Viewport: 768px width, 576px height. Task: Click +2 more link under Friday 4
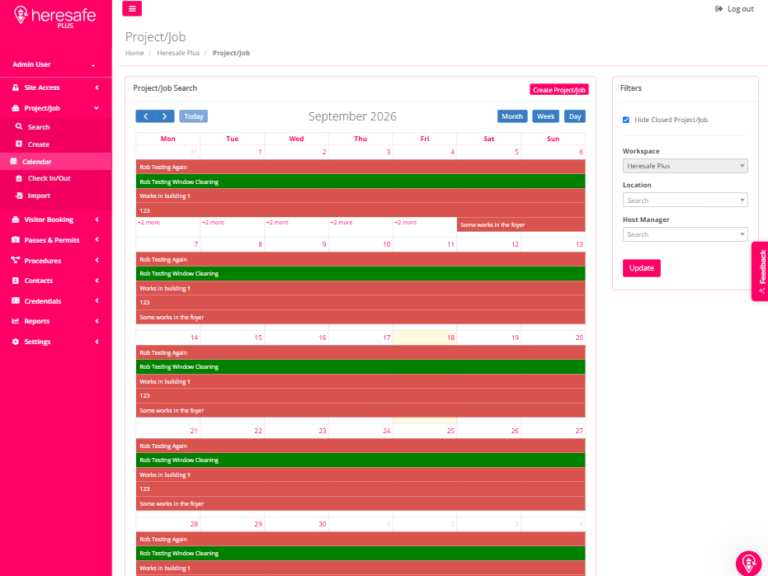[406, 222]
